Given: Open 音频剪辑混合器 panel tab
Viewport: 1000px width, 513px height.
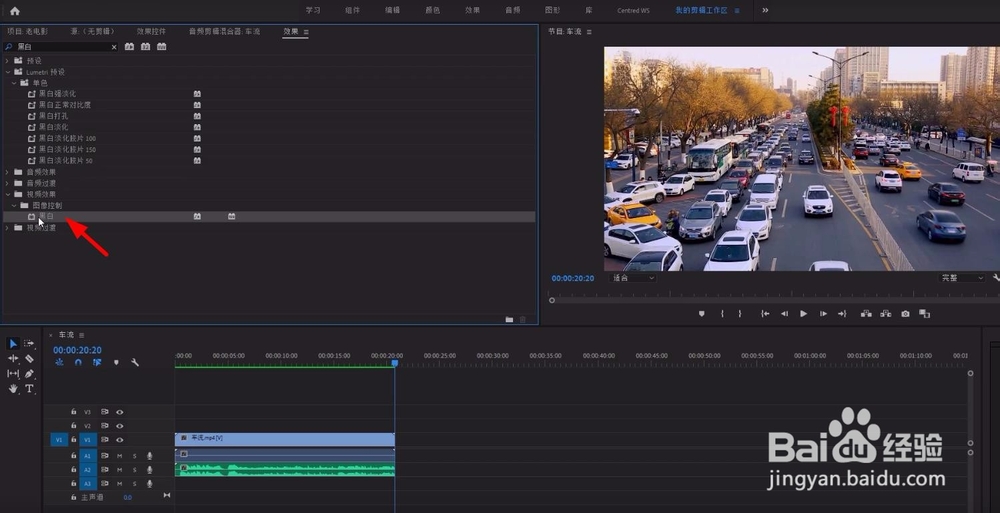Looking at the screenshot, I should click(x=224, y=31).
